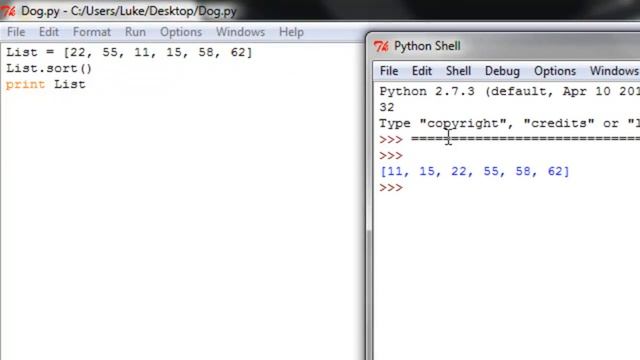Screen dimensions: 640x360
Task: Open the Windows menu in Python Shell
Action: pyautogui.click(x=614, y=71)
